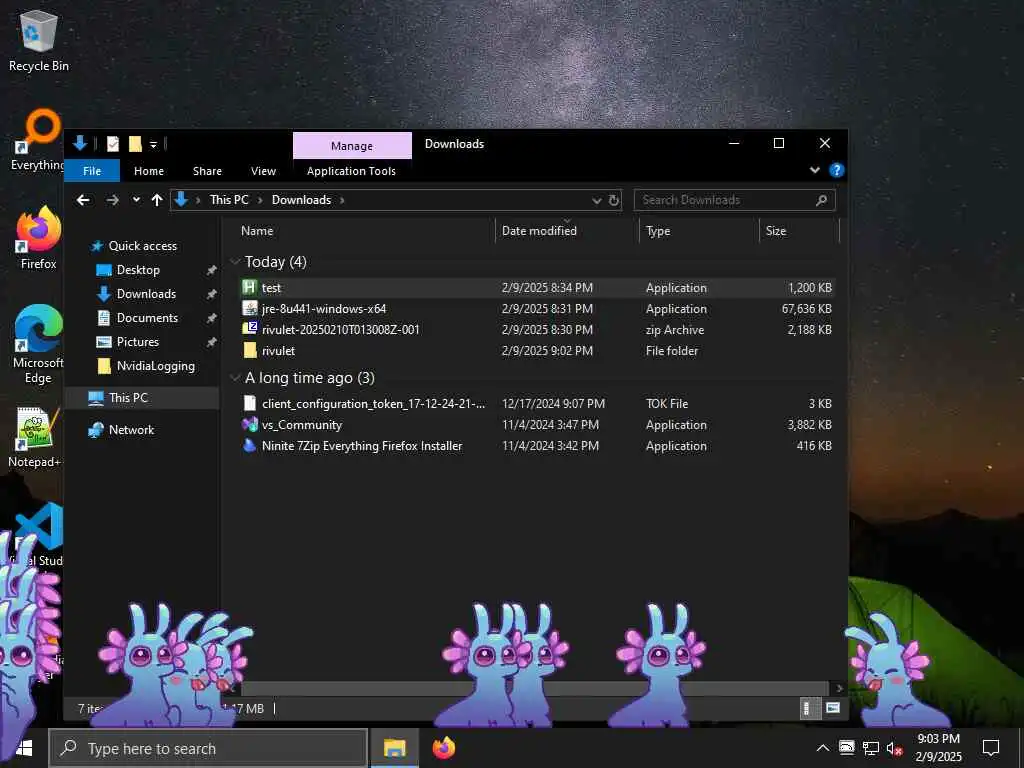Open NvidiaLogging folder in navigation pane
1024x768 pixels.
click(155, 366)
